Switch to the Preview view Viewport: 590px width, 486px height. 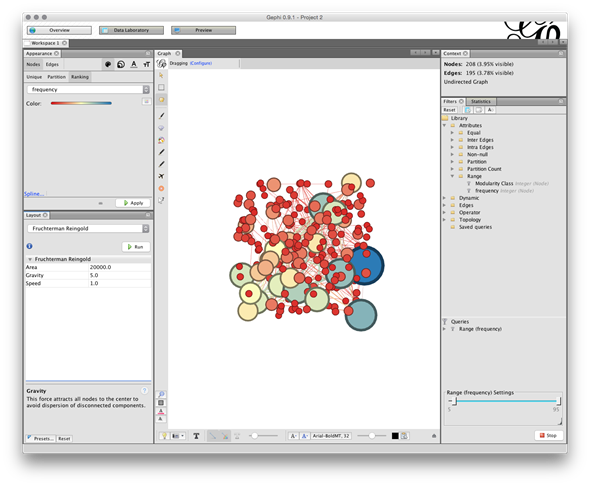click(x=204, y=30)
